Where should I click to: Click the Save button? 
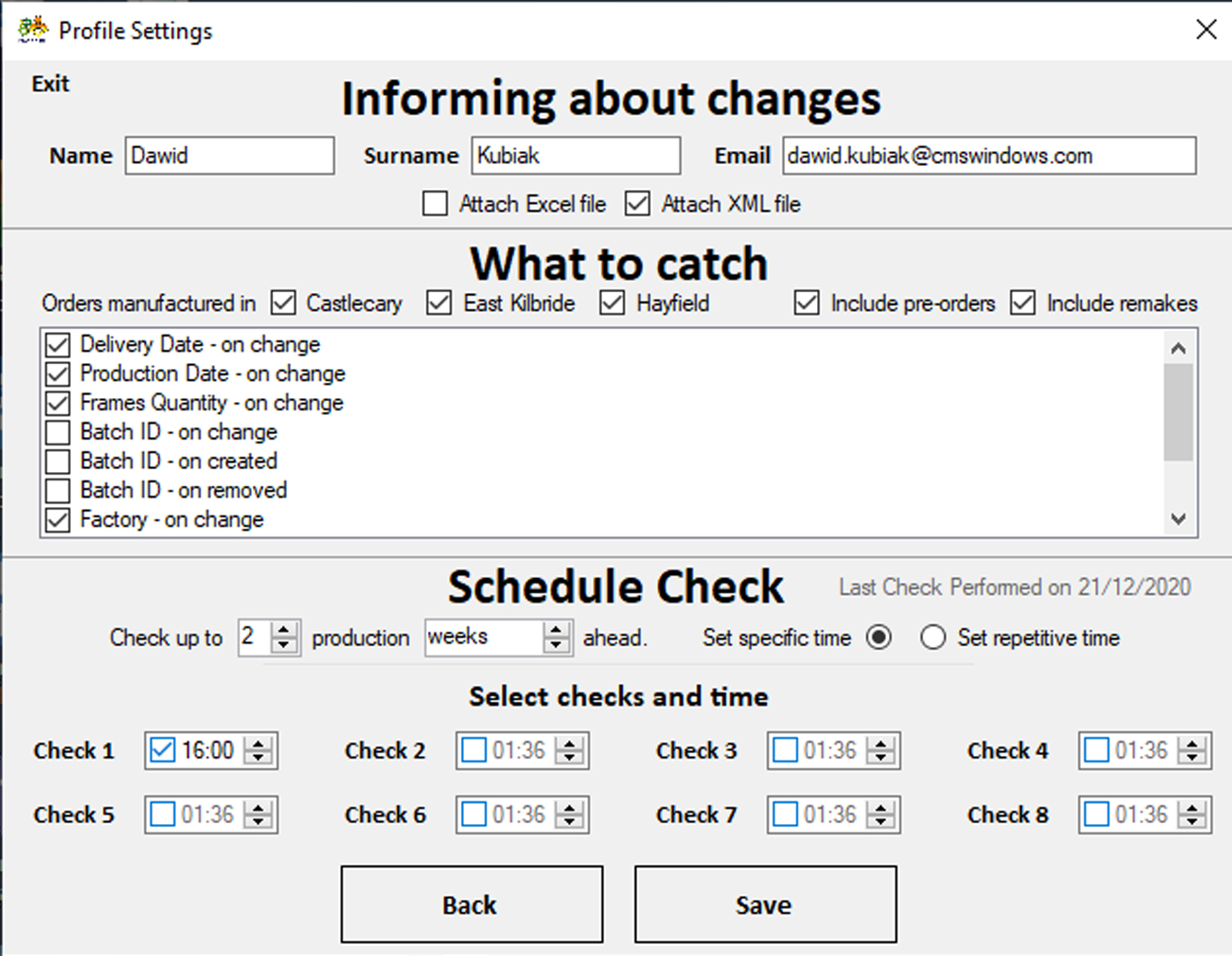[765, 904]
